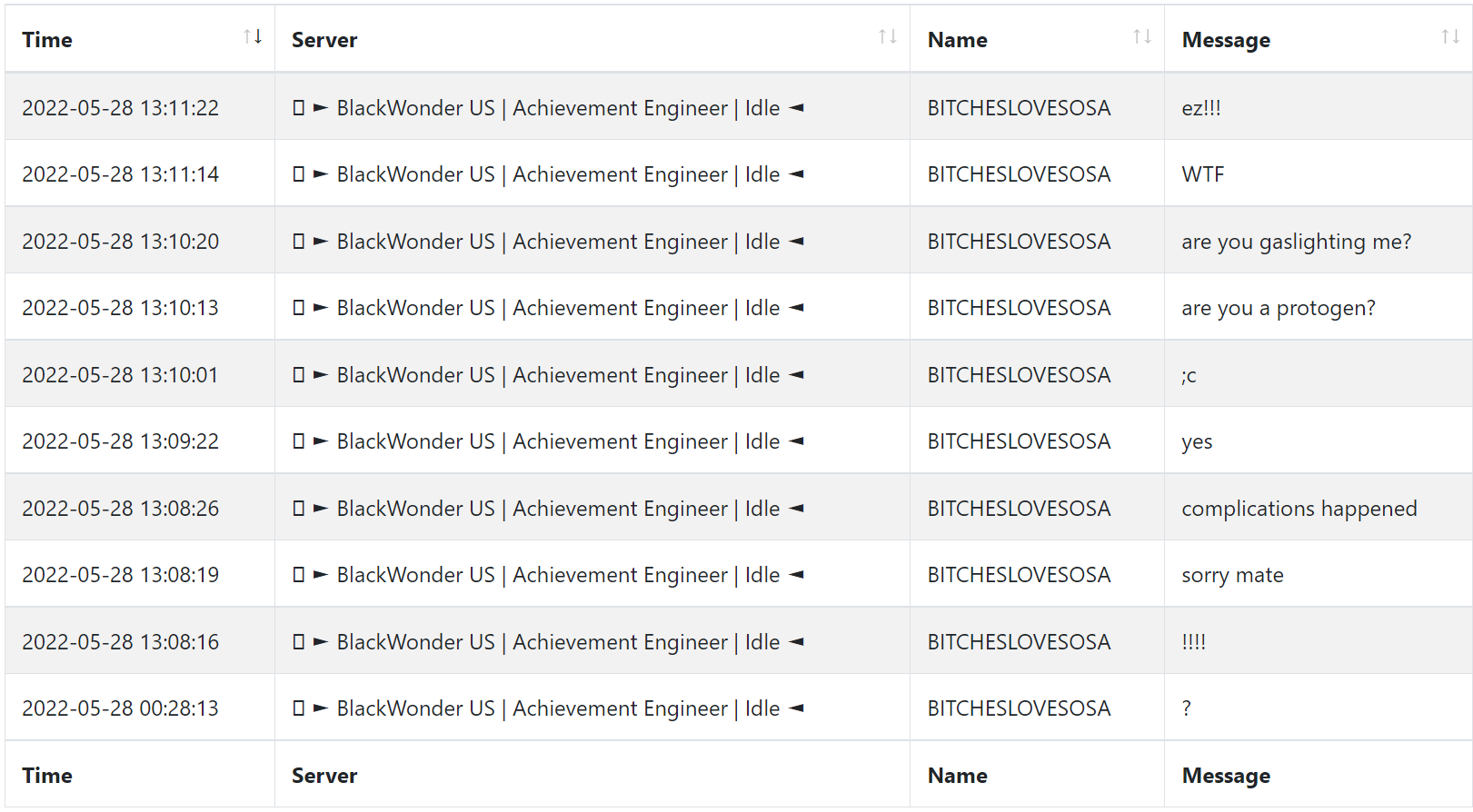1473x812 pixels.
Task: Click the Name column header
Action: click(1037, 39)
